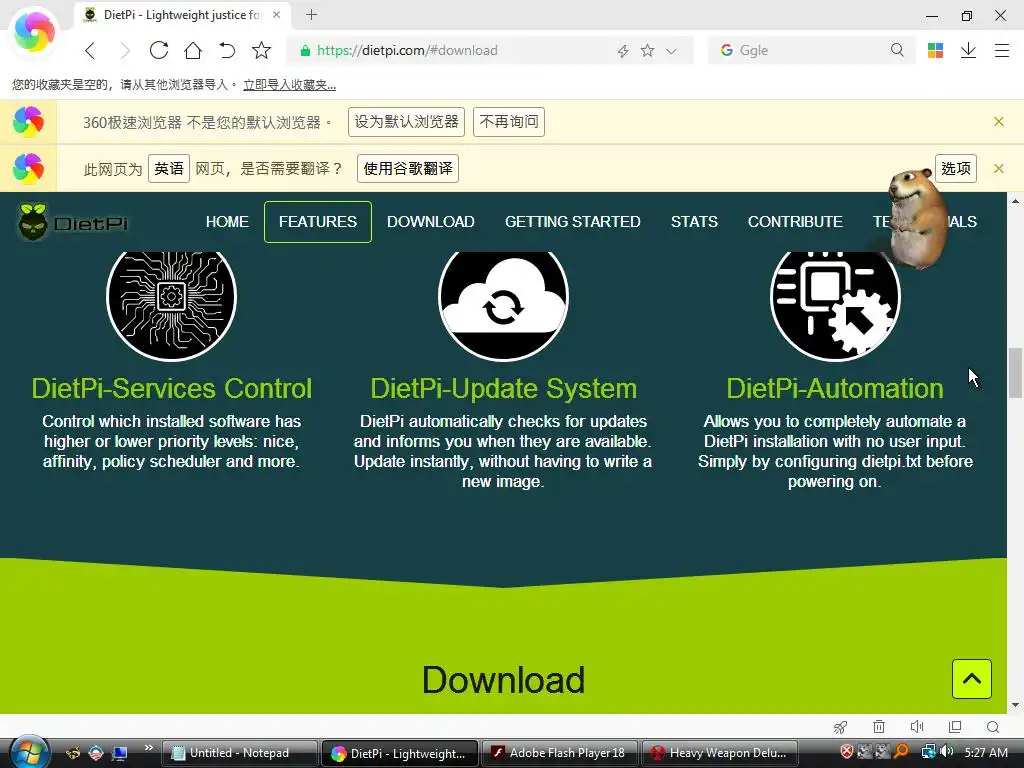
Task: Expand the address bar dropdown chevron
Action: pyautogui.click(x=671, y=51)
